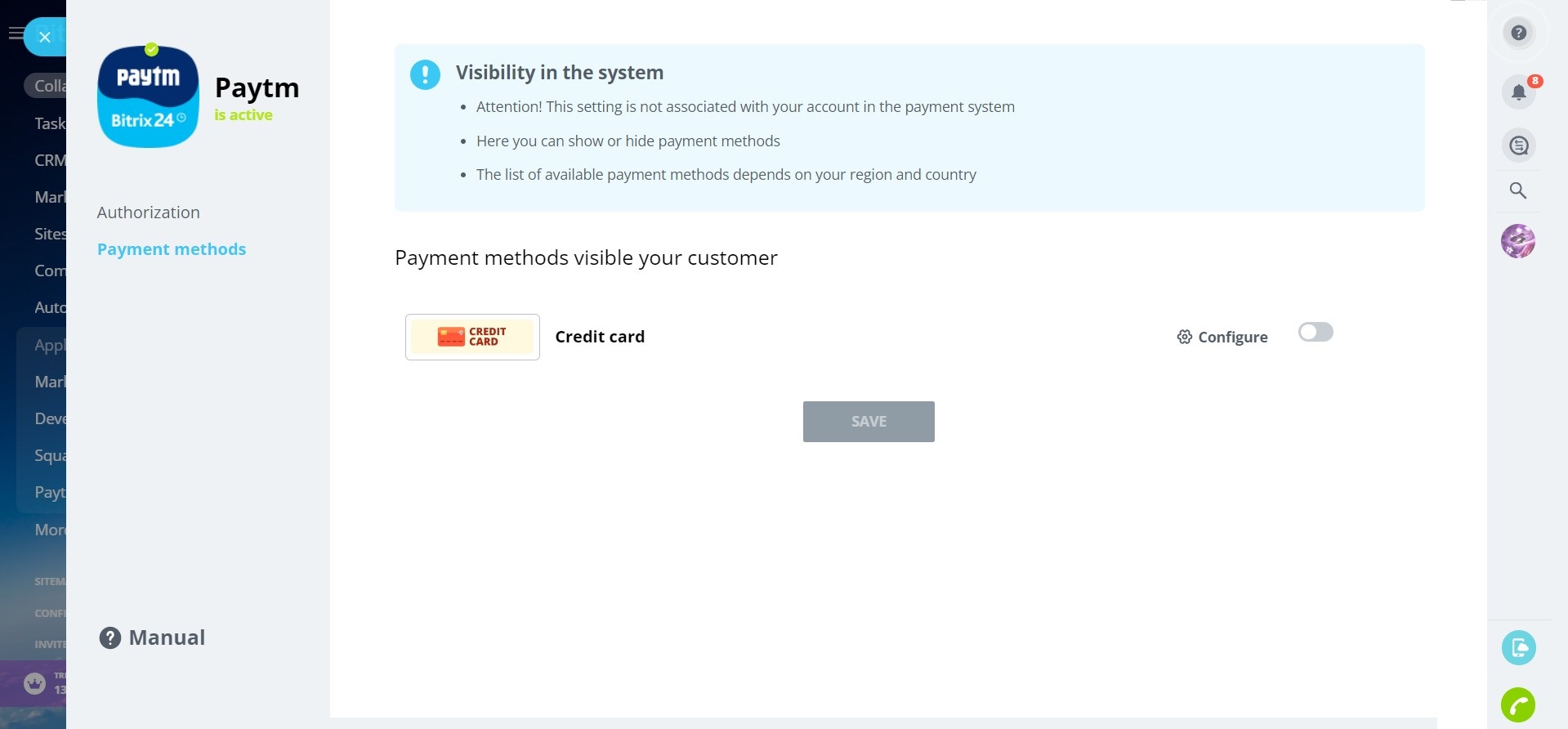Viewport: 1568px width, 729px height.
Task: Select the Payment methods section
Action: pyautogui.click(x=171, y=249)
